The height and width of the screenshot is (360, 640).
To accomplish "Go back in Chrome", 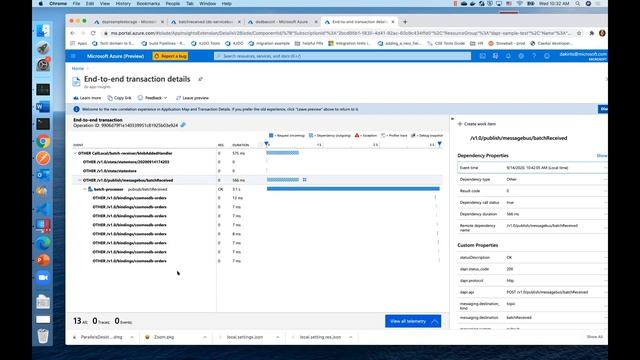I will pos(72,33).
